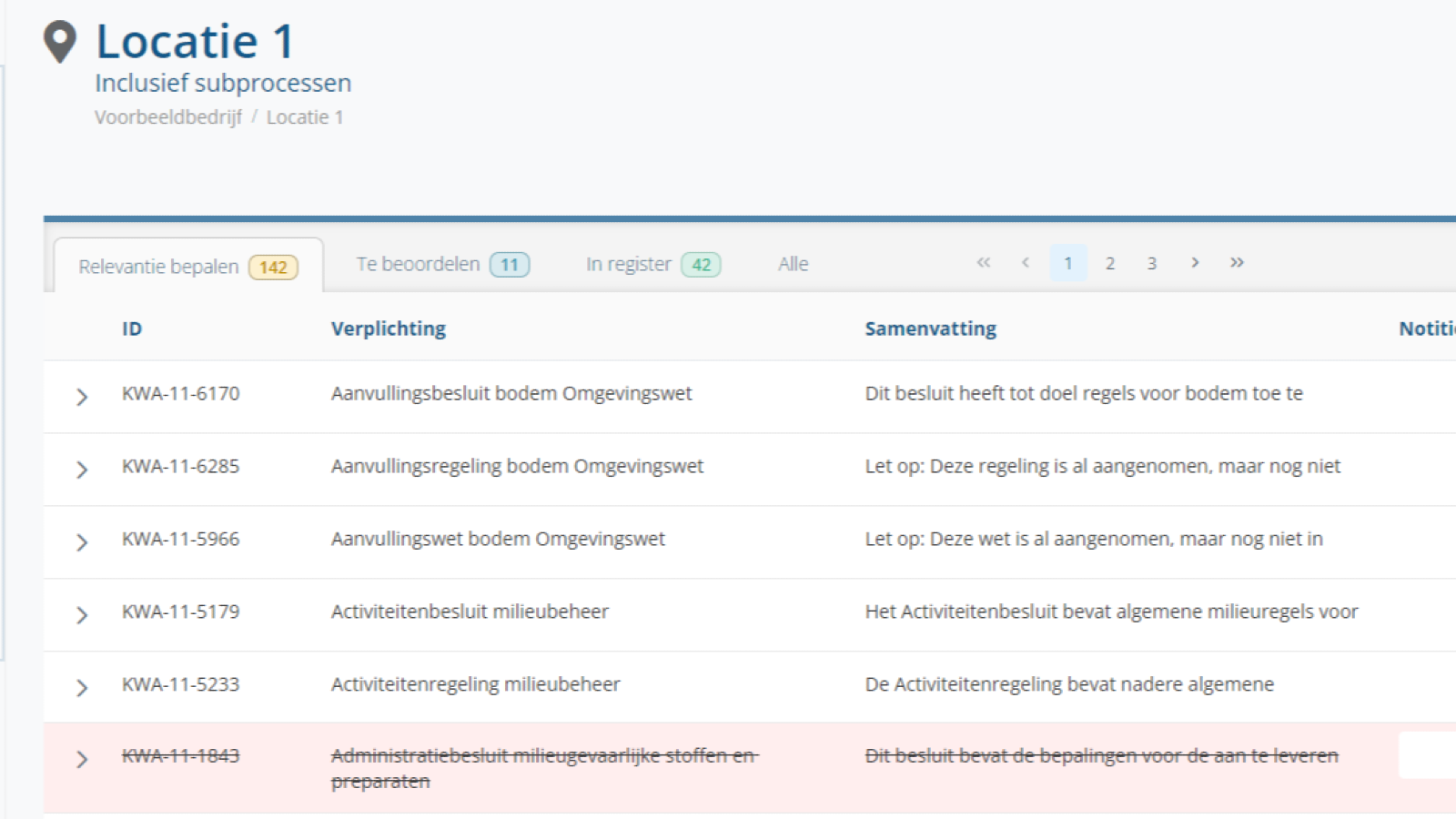This screenshot has width=1456, height=819.
Task: Click the location pin icon beside Locatie 1
Action: pos(60,42)
